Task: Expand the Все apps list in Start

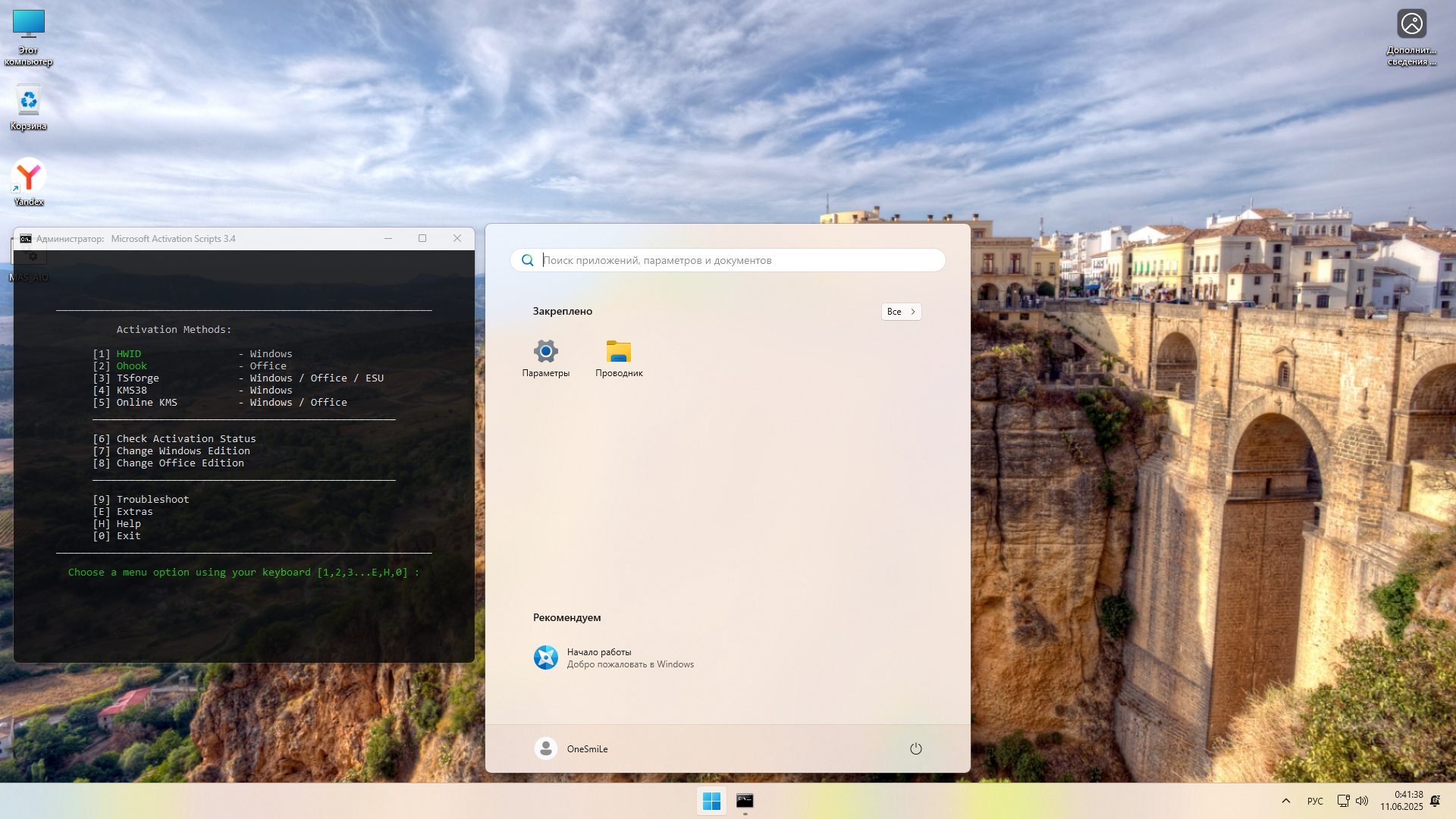Action: pos(900,312)
